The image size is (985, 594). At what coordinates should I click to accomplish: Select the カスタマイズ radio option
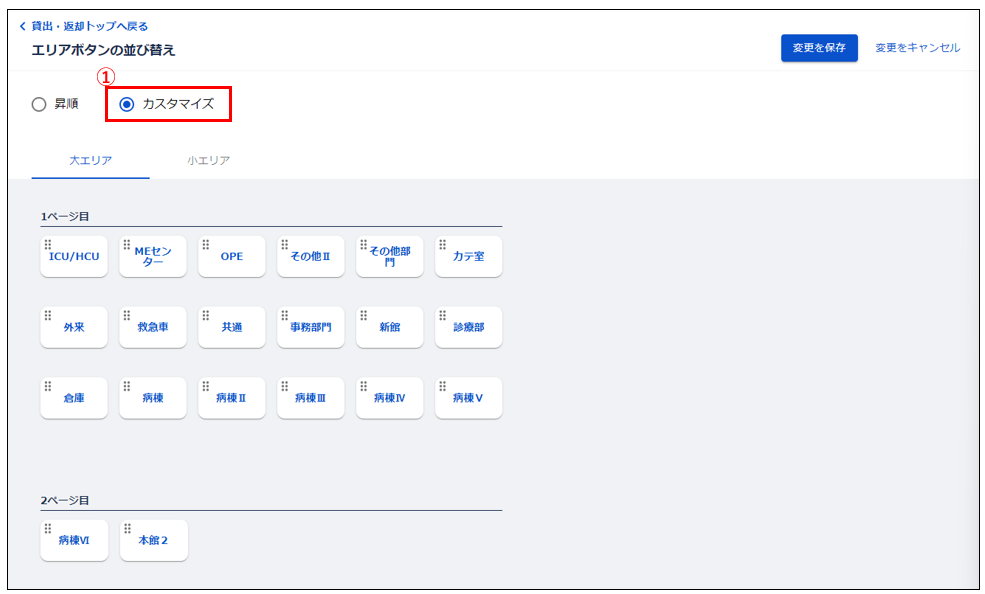pyautogui.click(x=166, y=104)
